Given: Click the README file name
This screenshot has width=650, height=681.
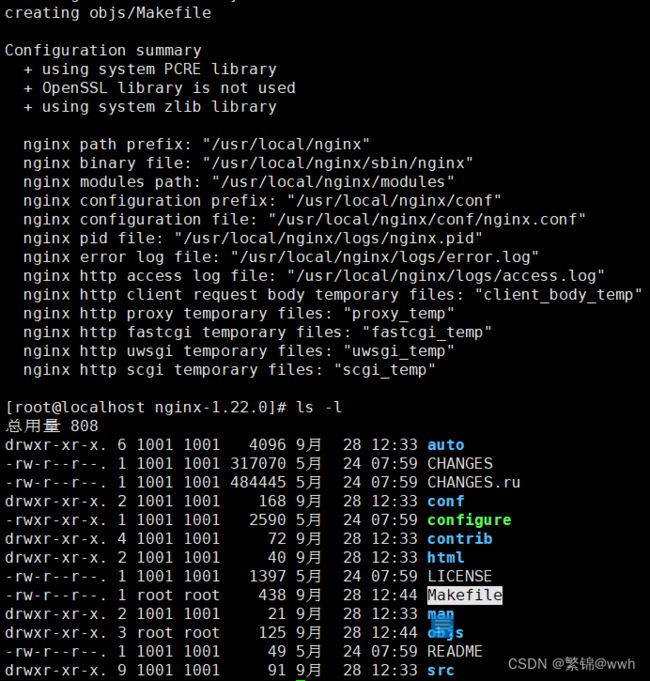Looking at the screenshot, I should point(455,651).
